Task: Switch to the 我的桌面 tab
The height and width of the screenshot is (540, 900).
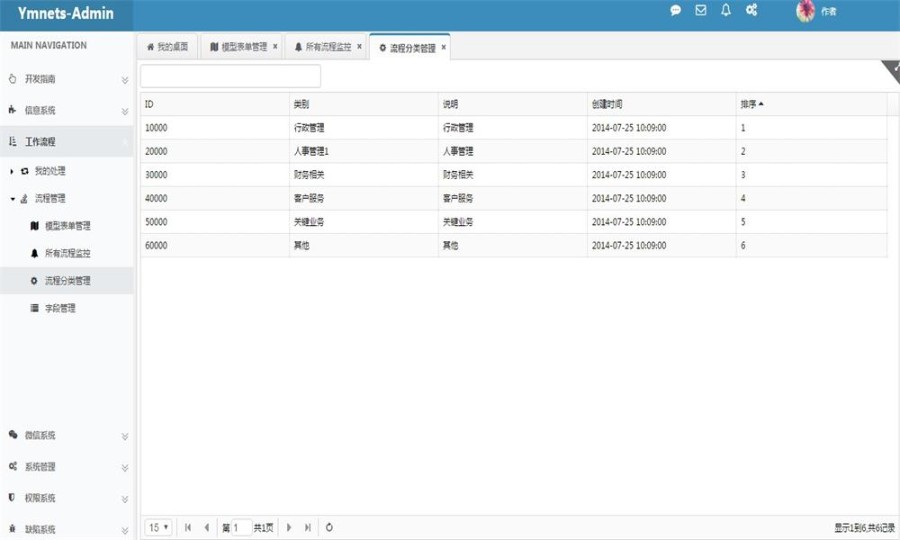Action: pos(168,46)
